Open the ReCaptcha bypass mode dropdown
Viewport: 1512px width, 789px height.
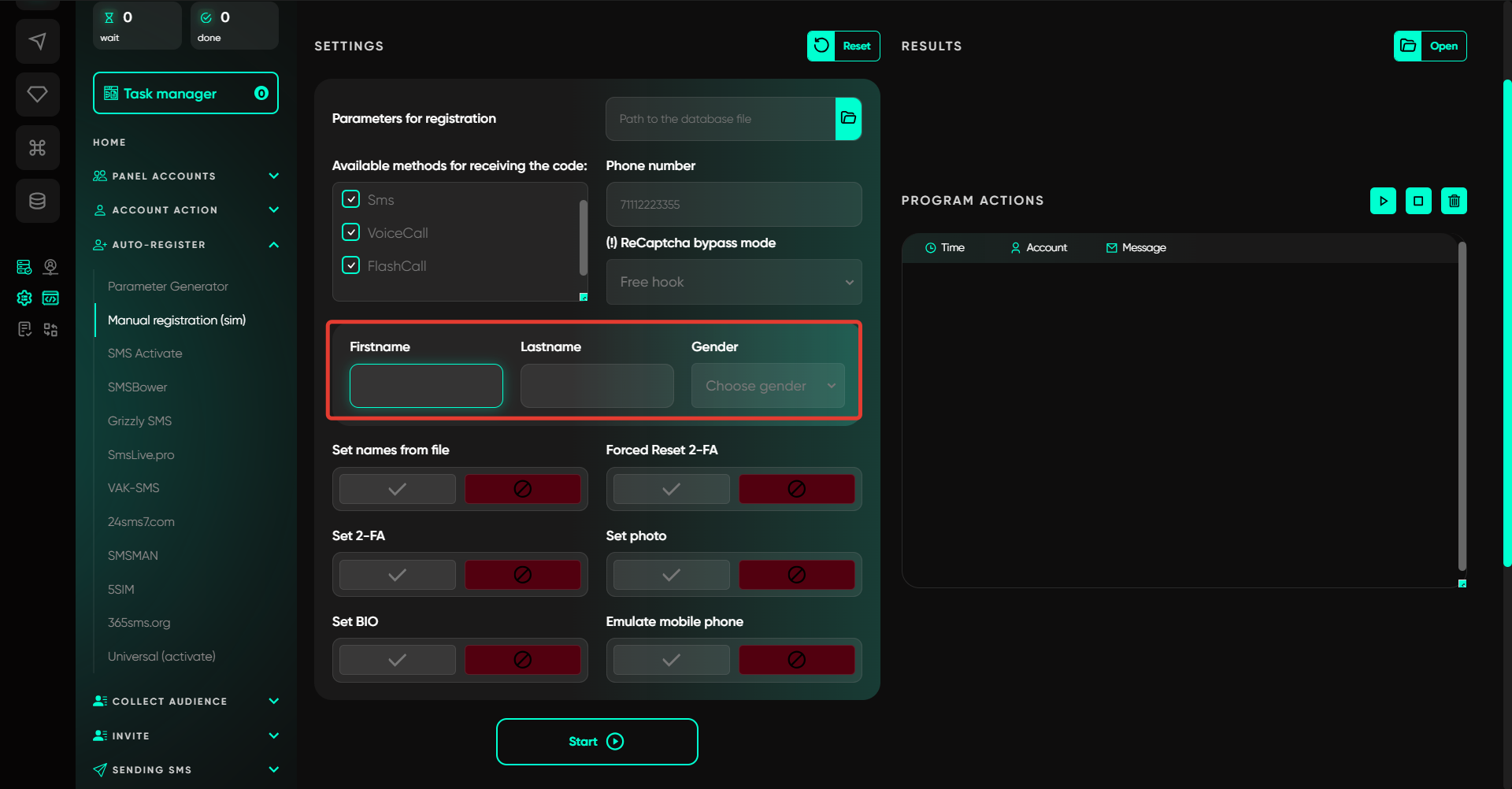point(733,282)
